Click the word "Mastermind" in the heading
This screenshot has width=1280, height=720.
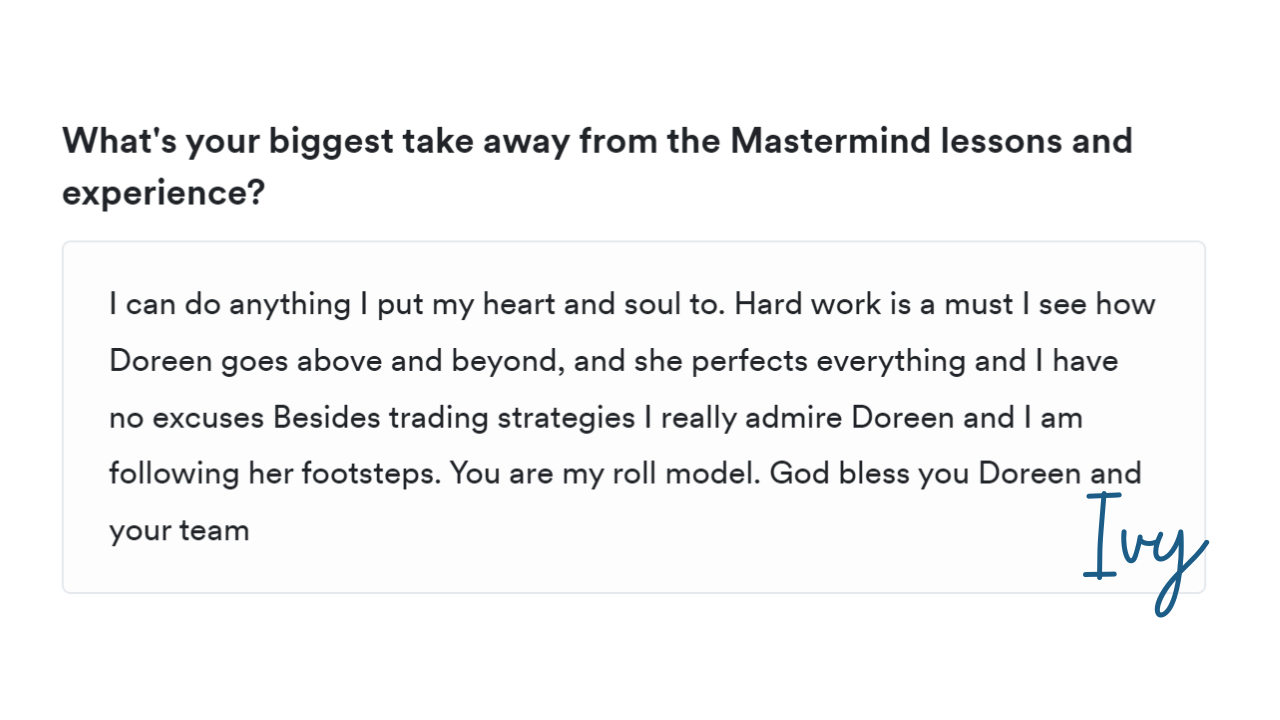(830, 141)
